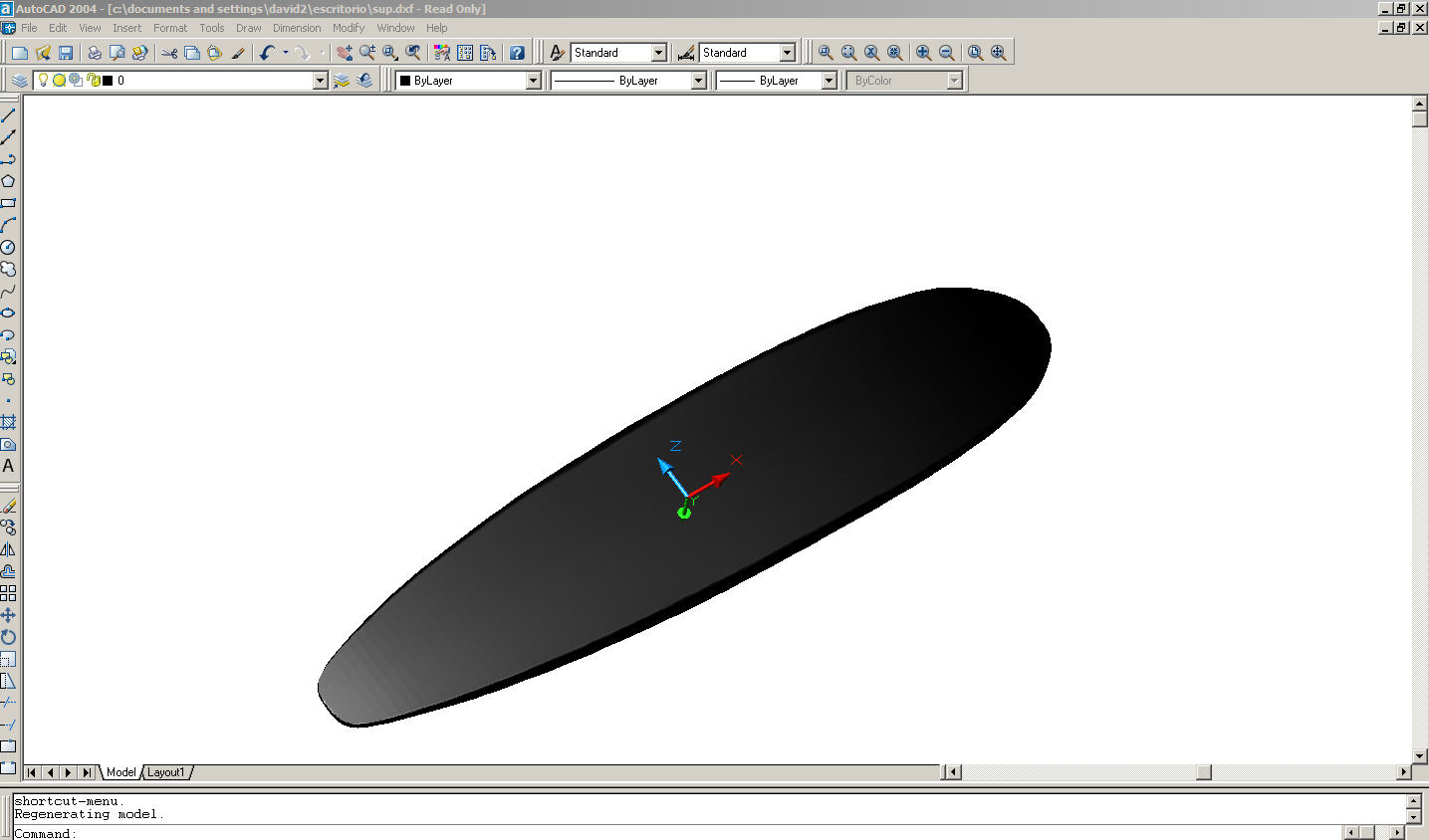The height and width of the screenshot is (840, 1429).
Task: Open Layer Properties Manager
Action: [x=20, y=81]
